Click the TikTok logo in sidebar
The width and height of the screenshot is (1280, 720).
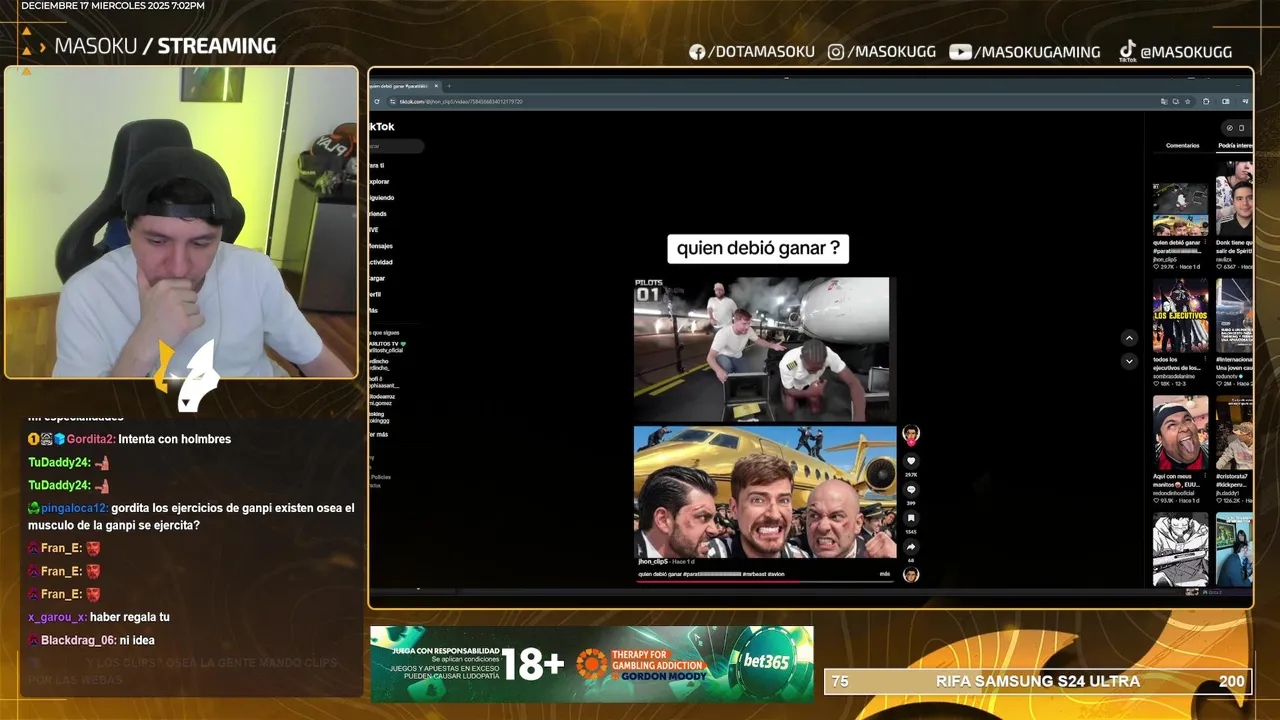382,127
